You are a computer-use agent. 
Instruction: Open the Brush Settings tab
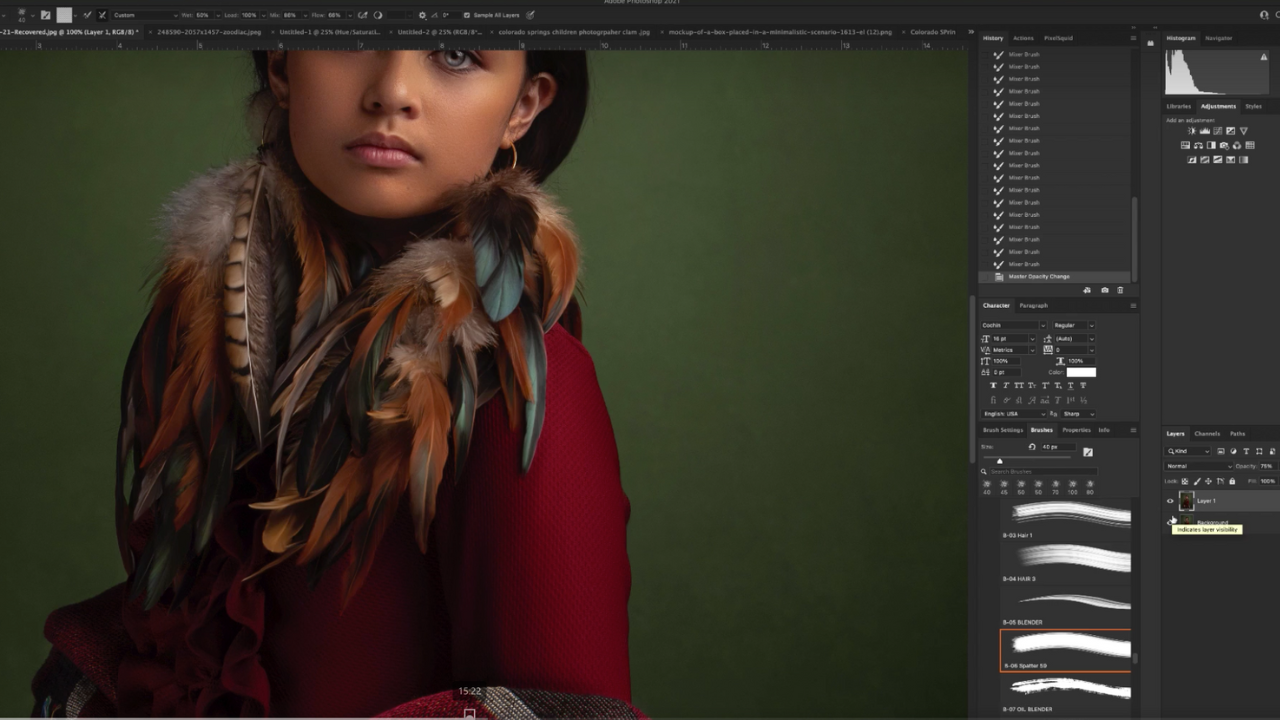[1002, 430]
